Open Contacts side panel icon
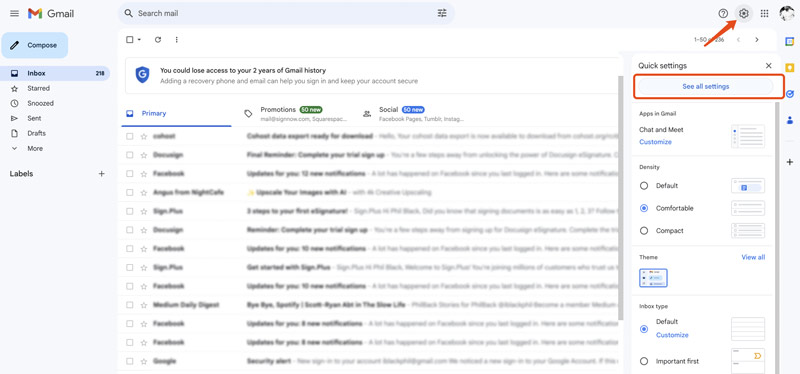 [790, 120]
